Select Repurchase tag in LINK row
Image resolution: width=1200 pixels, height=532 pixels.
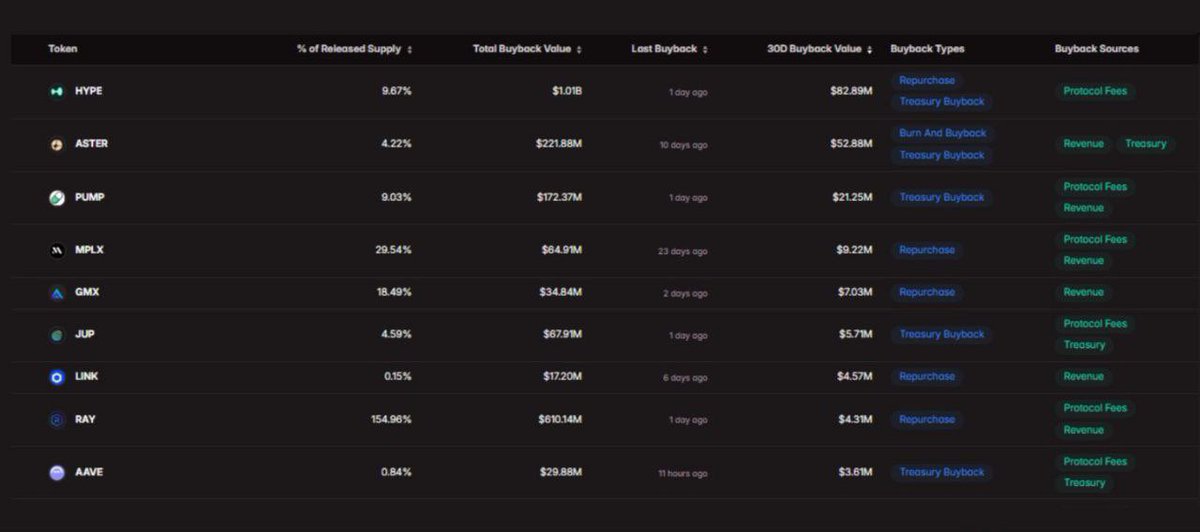(x=927, y=377)
